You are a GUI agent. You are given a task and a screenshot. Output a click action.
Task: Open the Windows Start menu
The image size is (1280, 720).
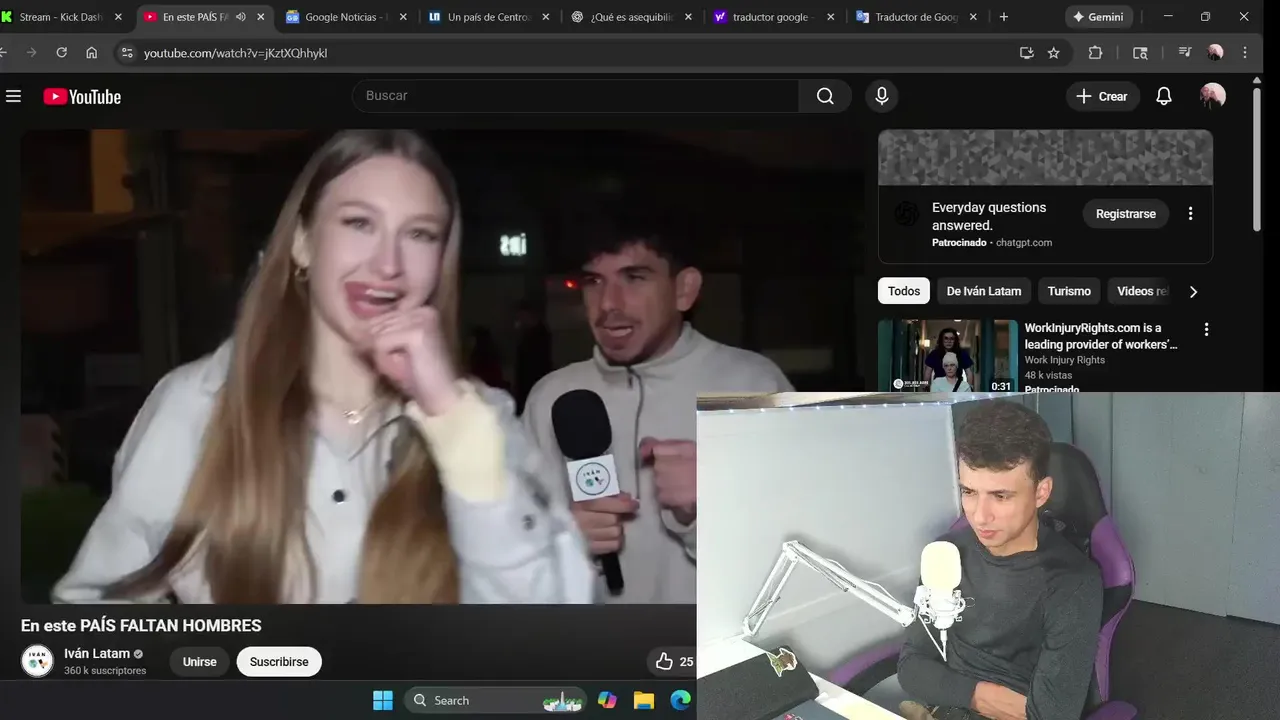pos(383,700)
